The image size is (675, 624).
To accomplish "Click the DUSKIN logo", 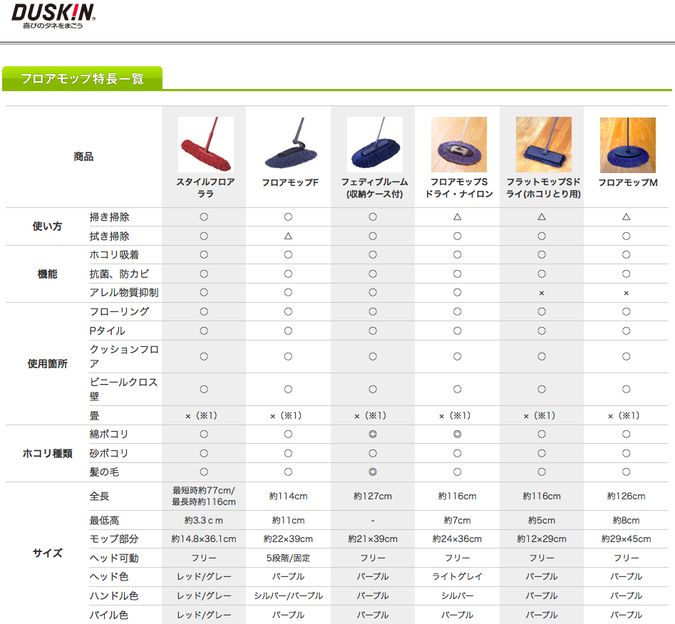I will point(53,16).
